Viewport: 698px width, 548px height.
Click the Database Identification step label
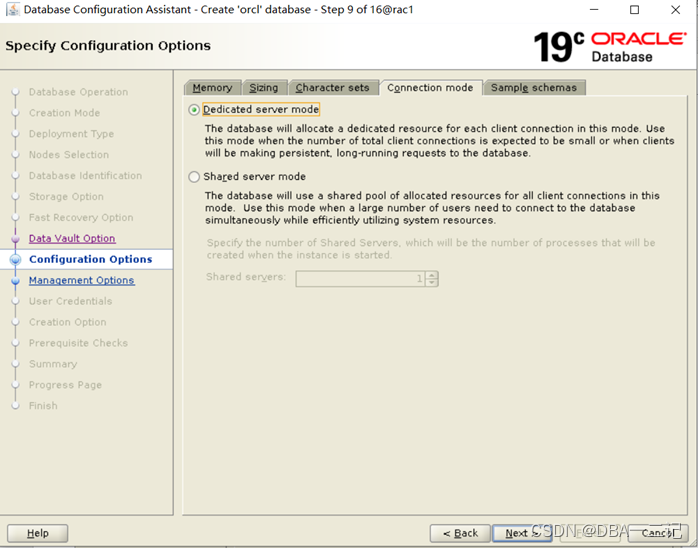pyautogui.click(x=85, y=176)
